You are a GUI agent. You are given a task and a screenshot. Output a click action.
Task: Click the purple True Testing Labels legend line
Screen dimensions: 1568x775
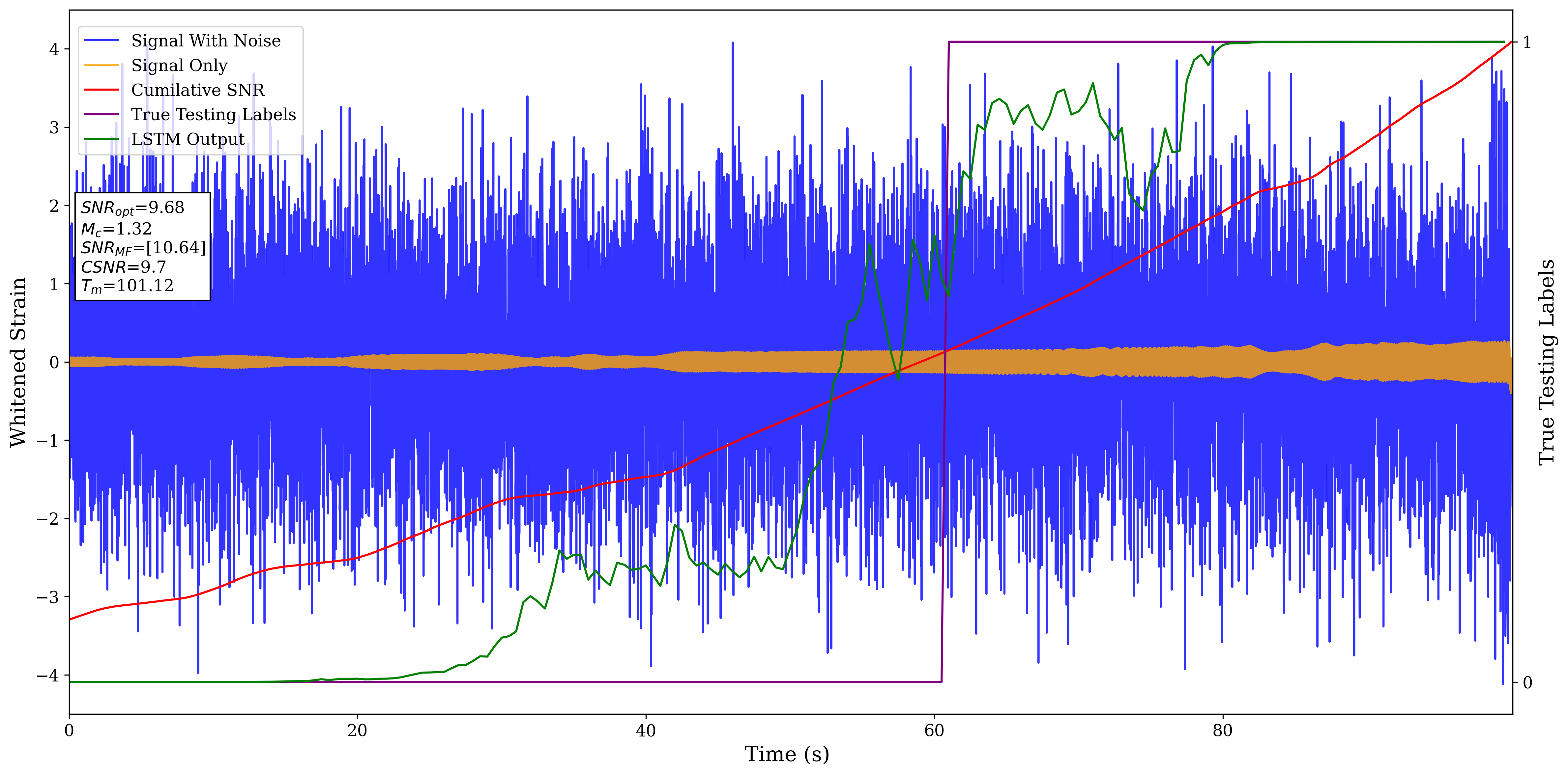tap(101, 114)
